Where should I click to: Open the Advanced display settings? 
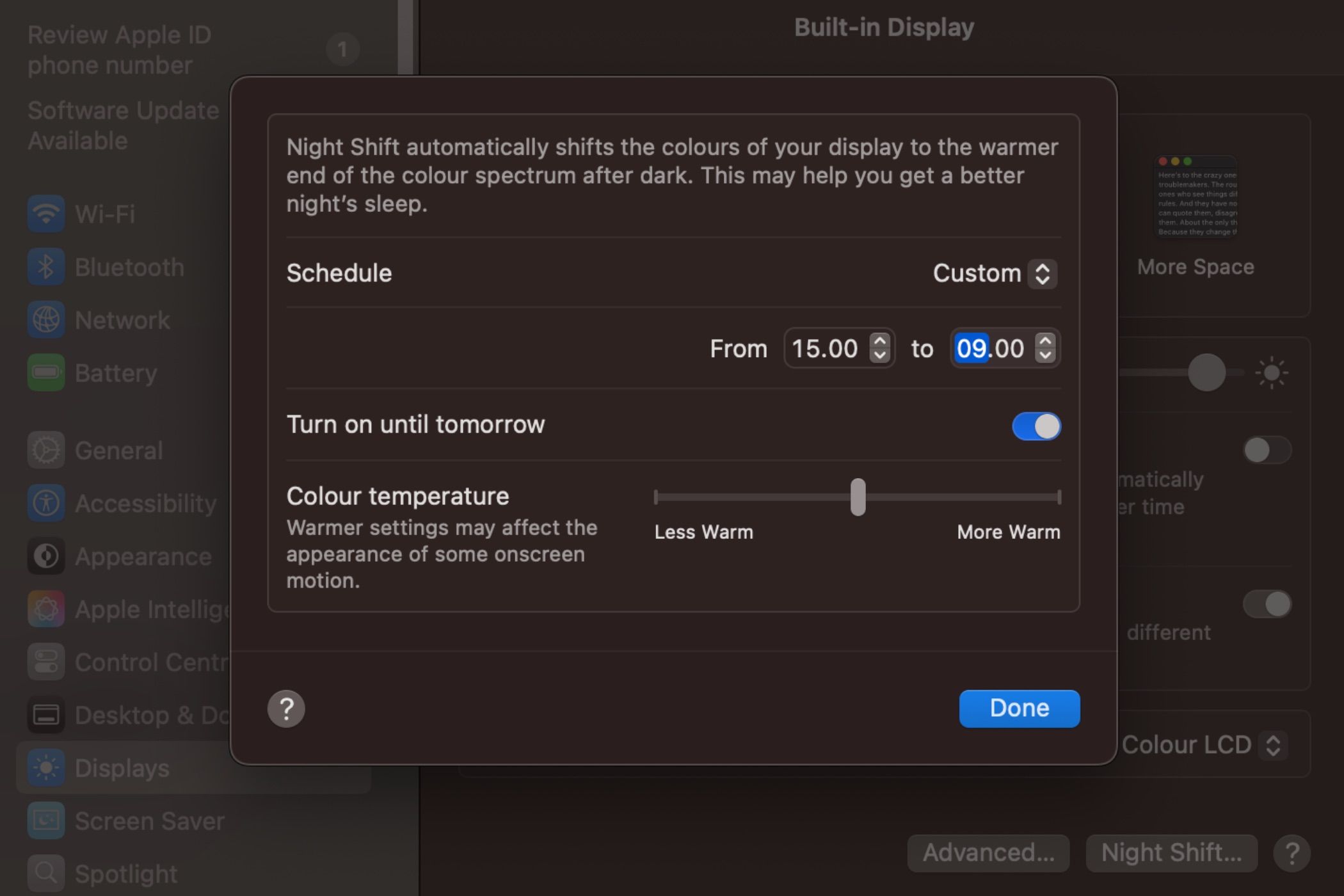988,852
